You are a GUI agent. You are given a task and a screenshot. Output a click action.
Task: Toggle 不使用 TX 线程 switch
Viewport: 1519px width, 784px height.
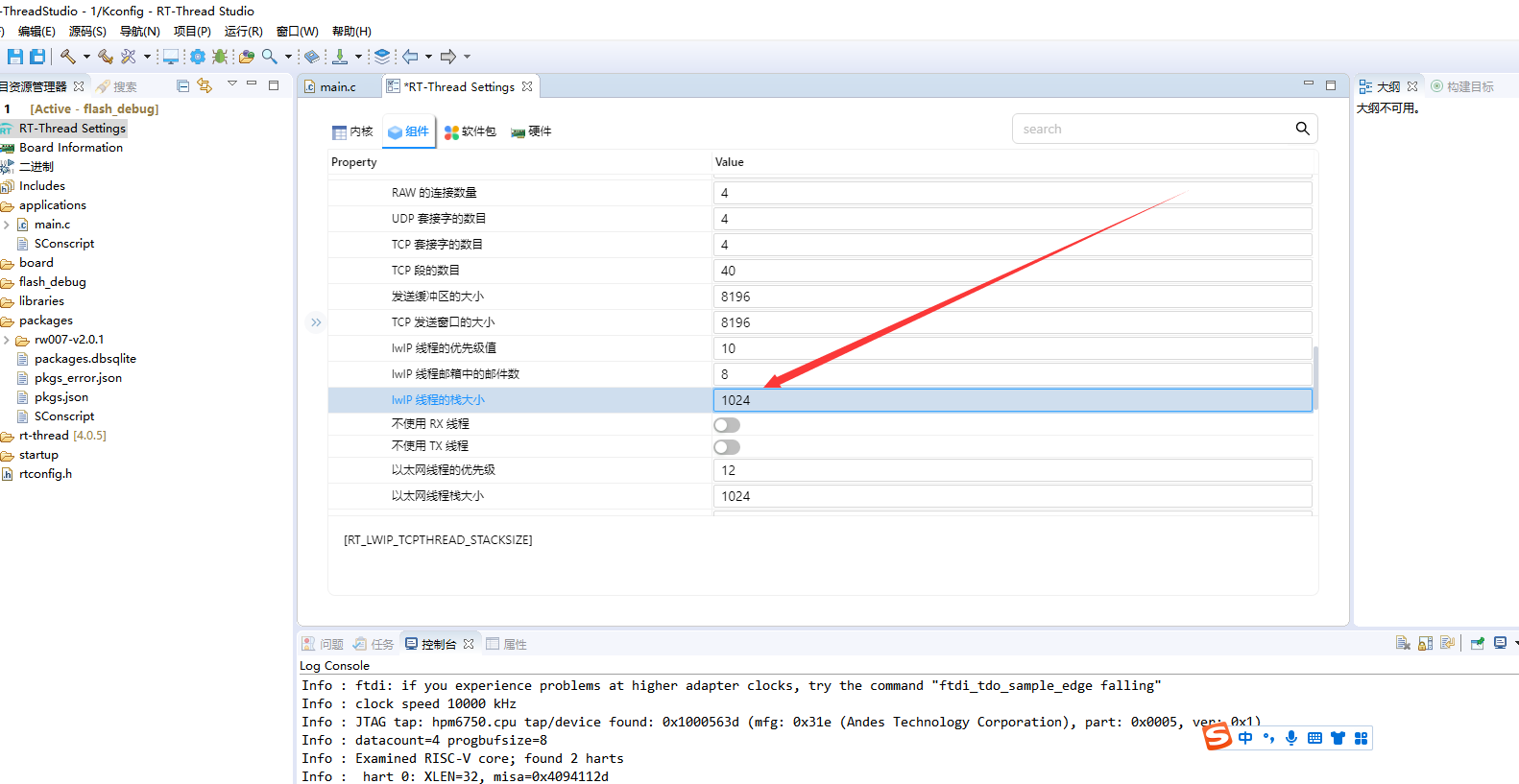(727, 447)
